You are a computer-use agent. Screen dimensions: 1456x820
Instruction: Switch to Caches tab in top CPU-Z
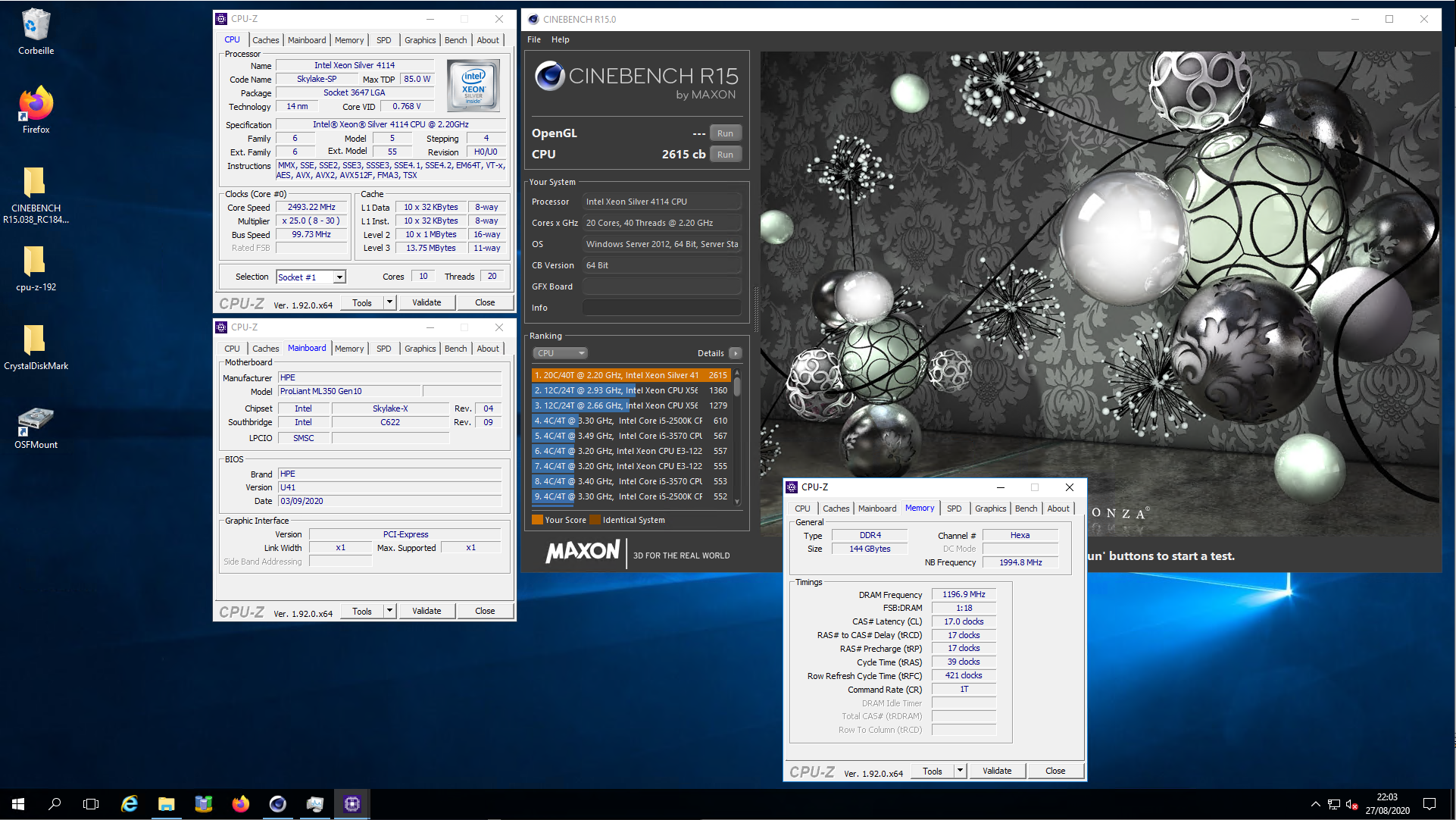pos(265,40)
